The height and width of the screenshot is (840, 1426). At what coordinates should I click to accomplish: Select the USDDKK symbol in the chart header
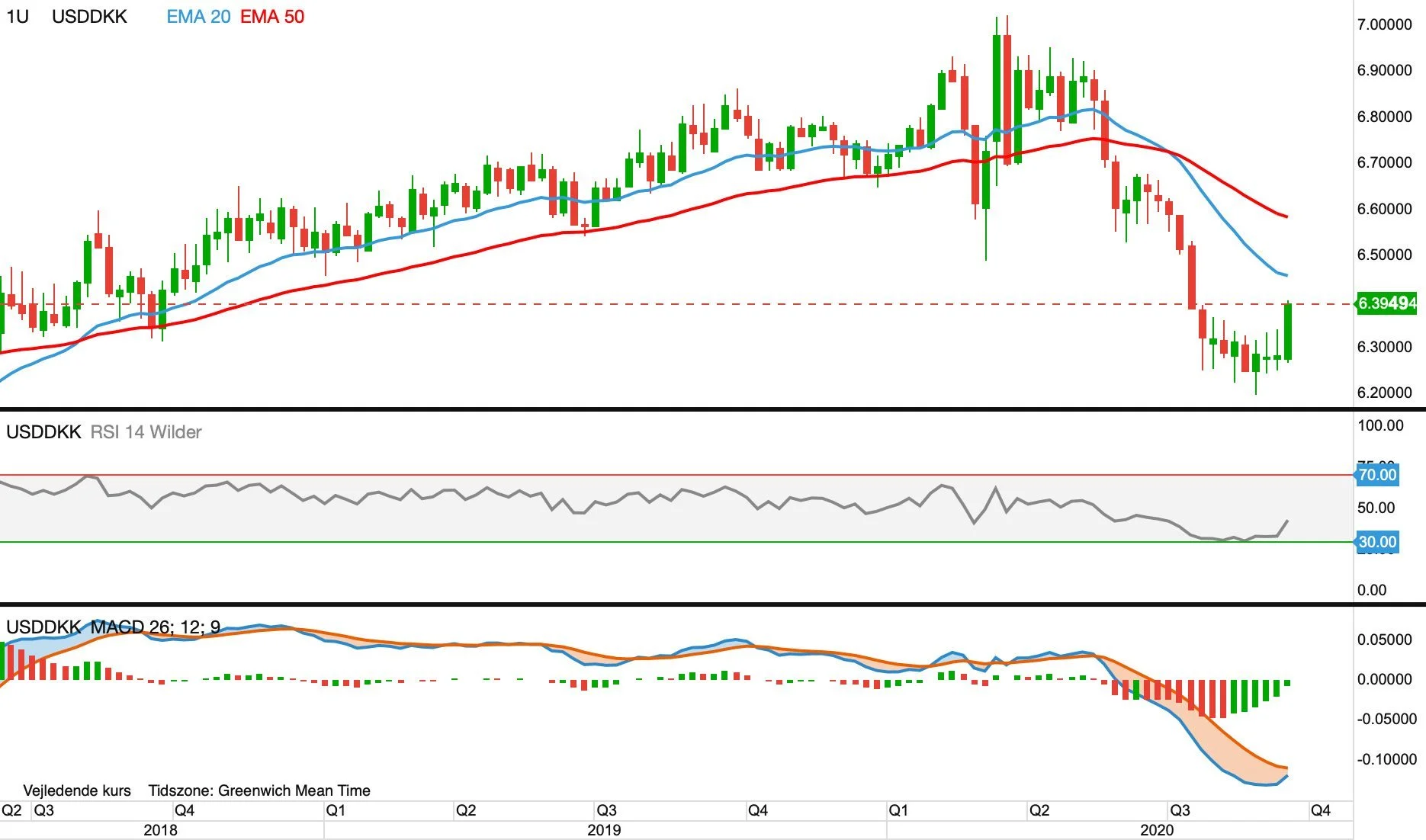tap(89, 17)
